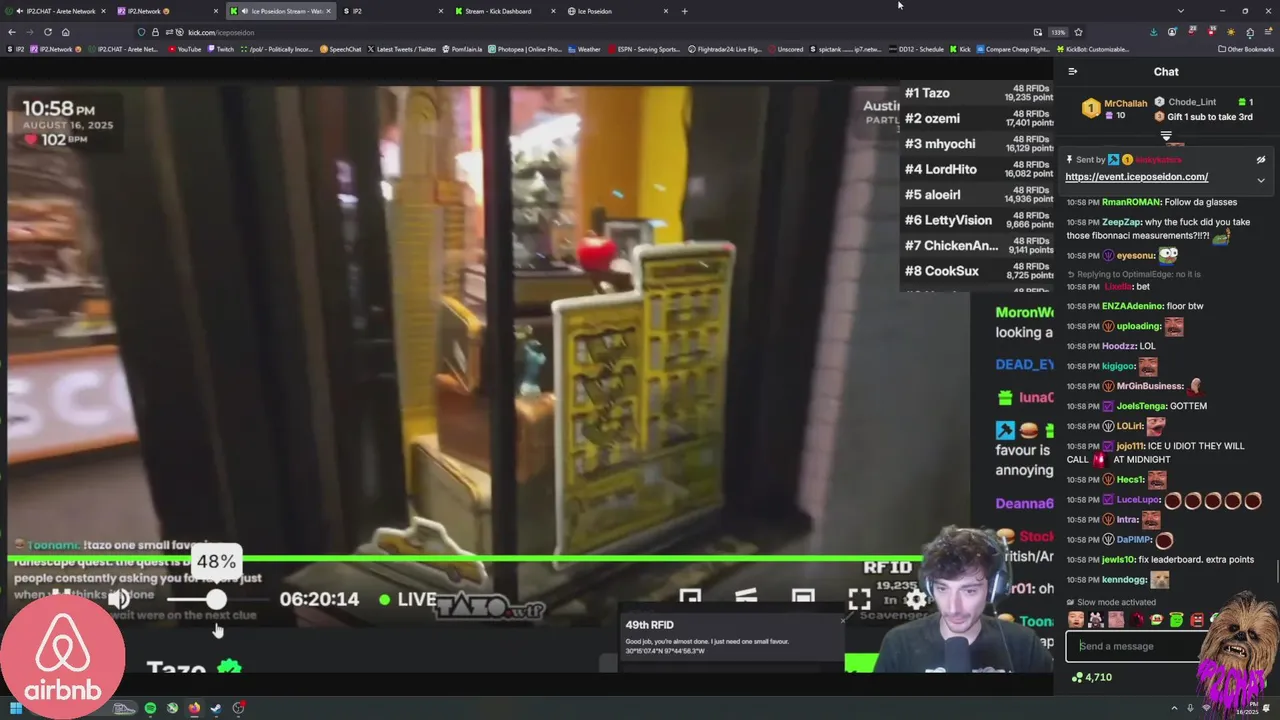
Task: Expand the list all tabs chevron
Action: 1181,11
